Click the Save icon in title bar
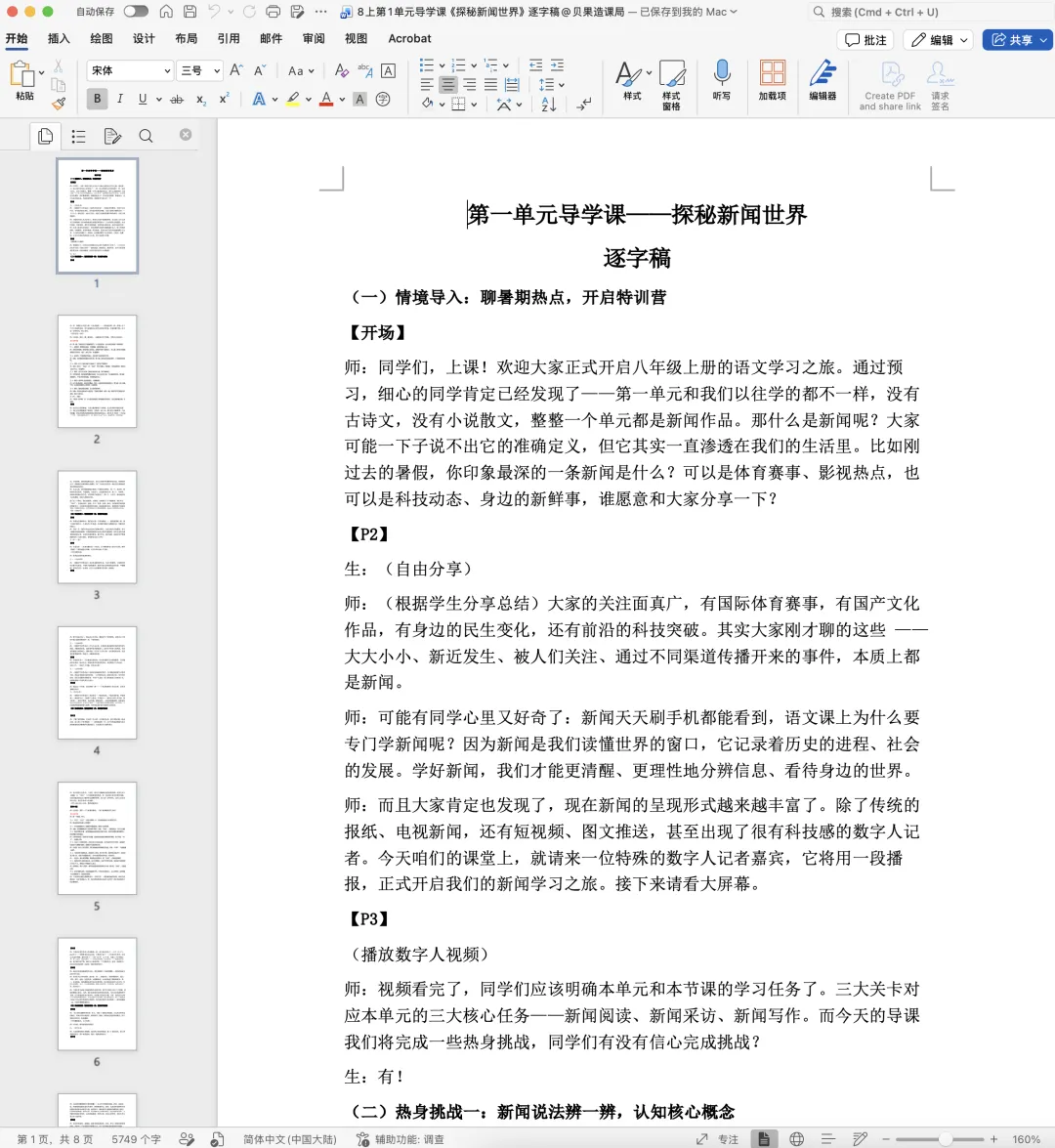The height and width of the screenshot is (1148, 1055). pyautogui.click(x=190, y=12)
